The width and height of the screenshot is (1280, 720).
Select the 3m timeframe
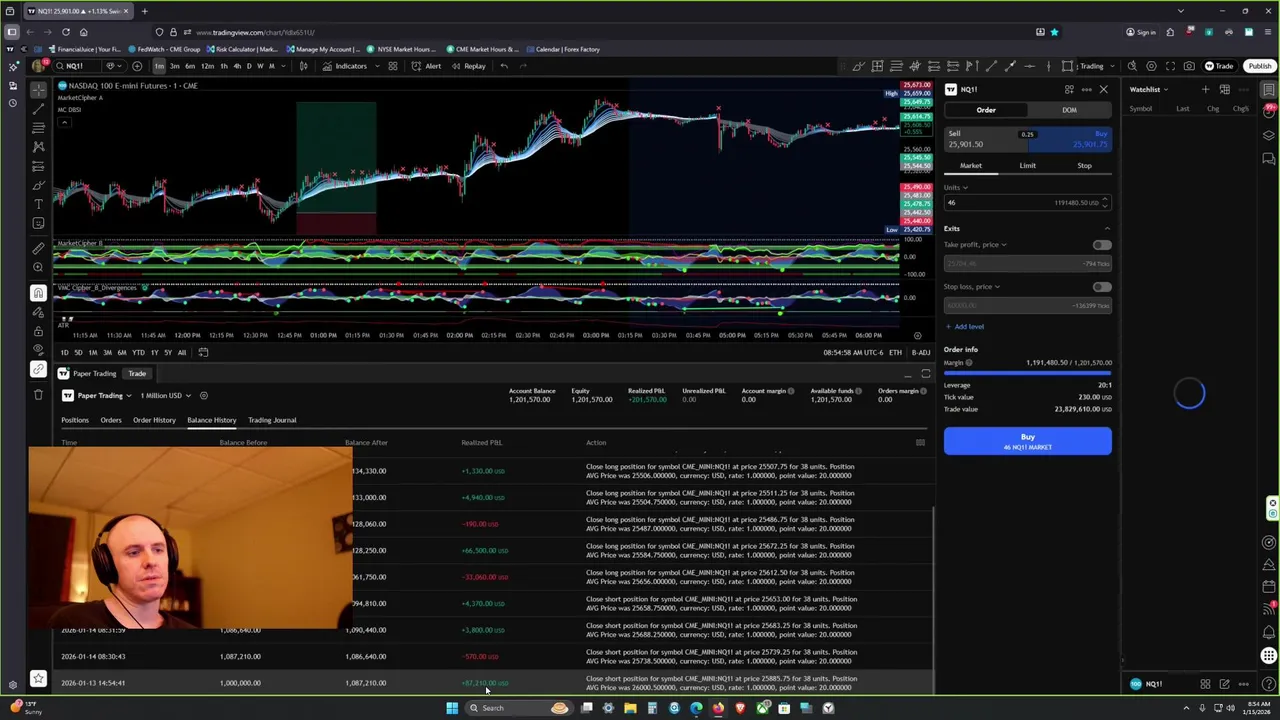pyautogui.click(x=174, y=66)
